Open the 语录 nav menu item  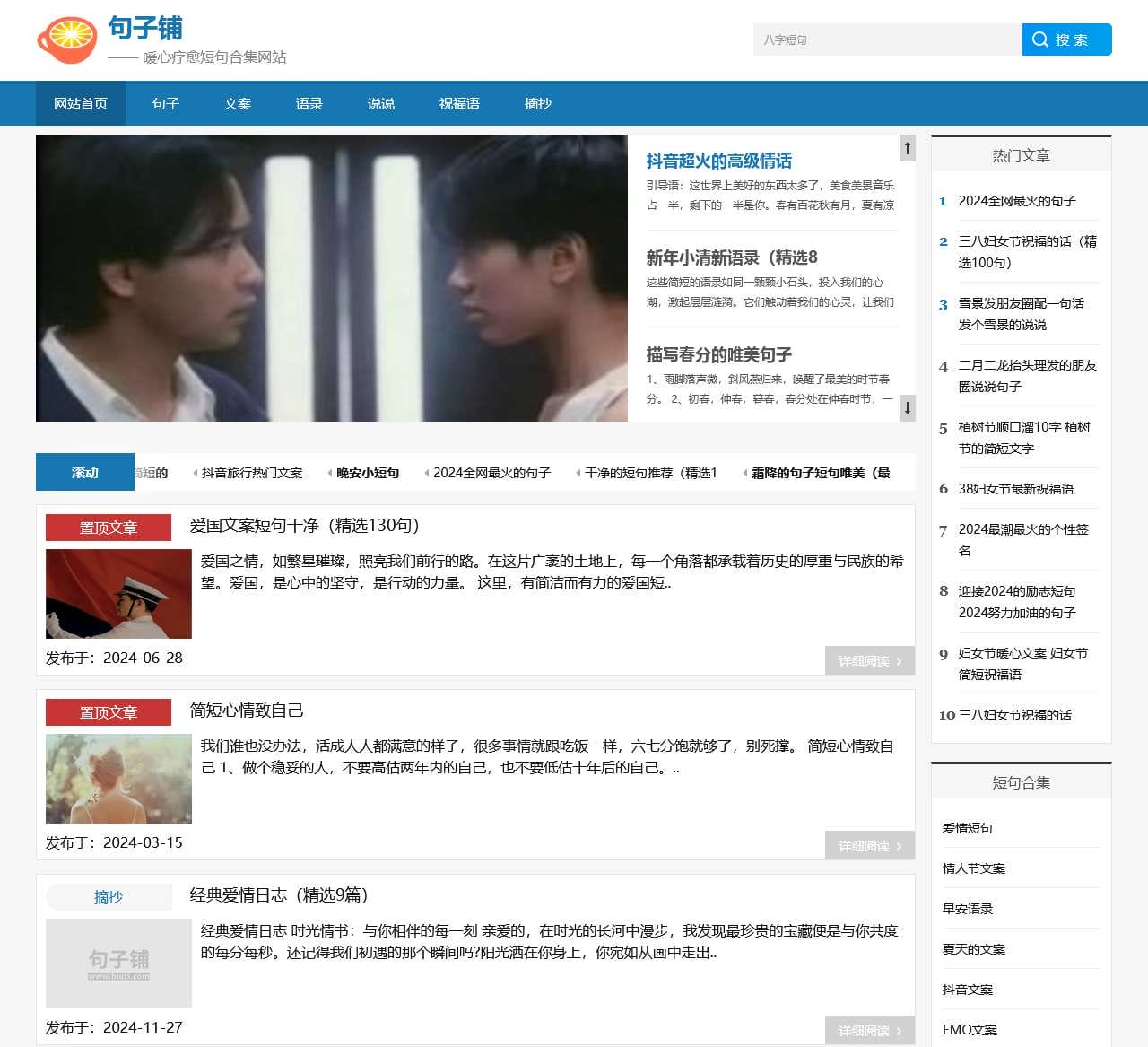[309, 103]
